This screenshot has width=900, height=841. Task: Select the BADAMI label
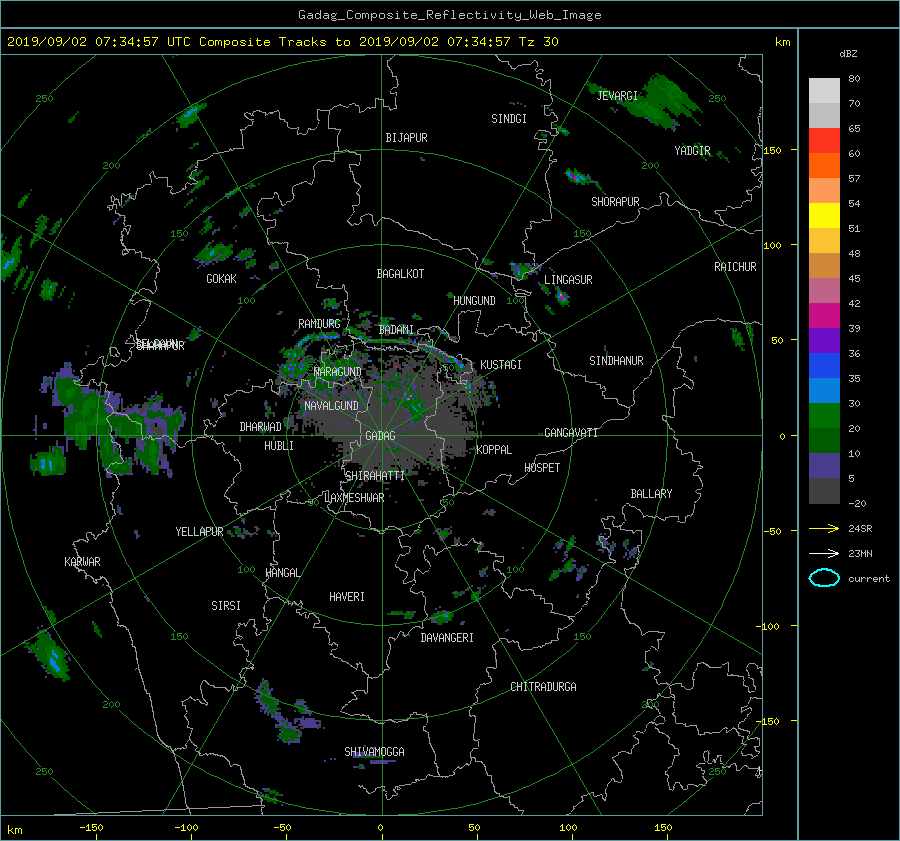tap(396, 330)
